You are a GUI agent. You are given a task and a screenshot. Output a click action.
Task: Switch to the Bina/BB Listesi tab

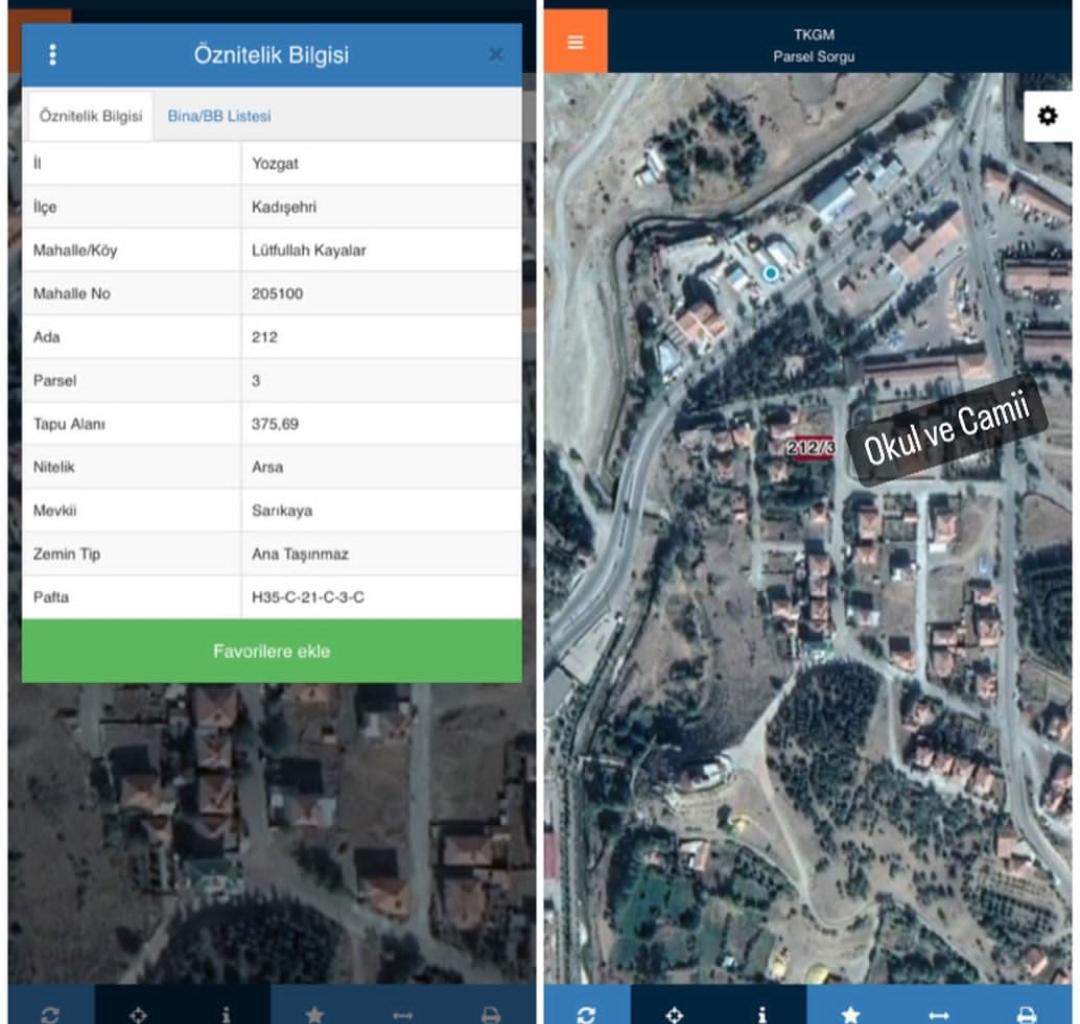click(x=219, y=116)
